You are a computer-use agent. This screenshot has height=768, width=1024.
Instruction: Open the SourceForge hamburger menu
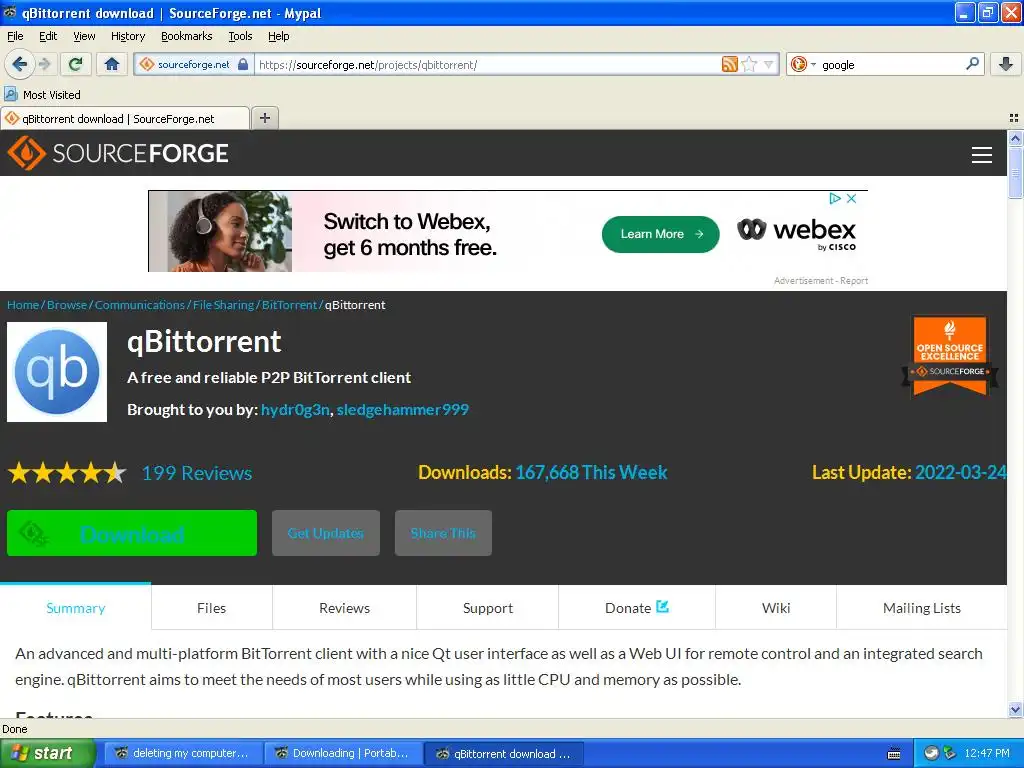coord(982,155)
